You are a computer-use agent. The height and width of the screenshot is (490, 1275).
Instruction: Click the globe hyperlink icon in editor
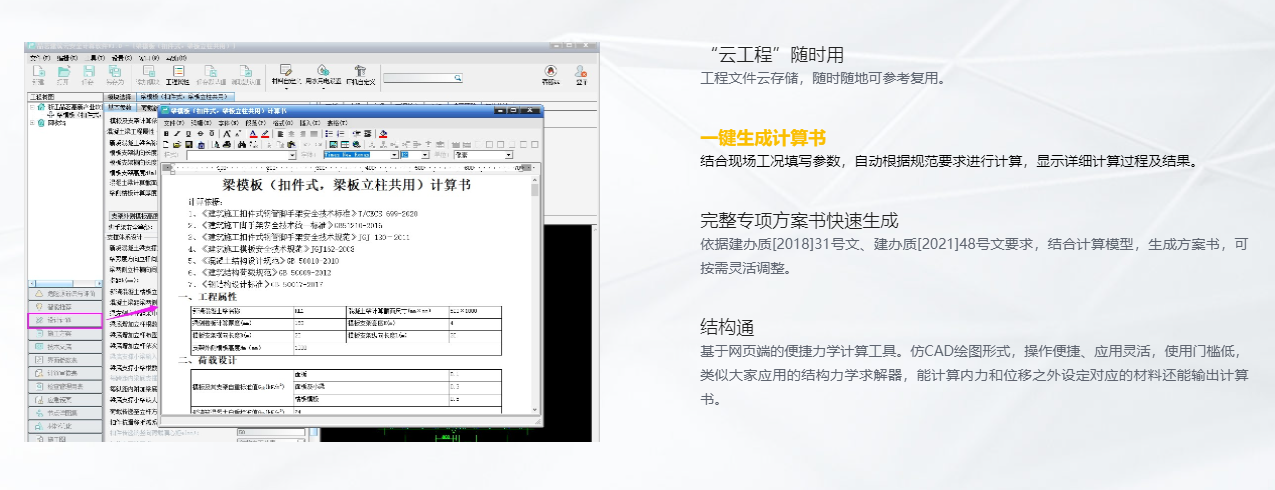[x=357, y=145]
